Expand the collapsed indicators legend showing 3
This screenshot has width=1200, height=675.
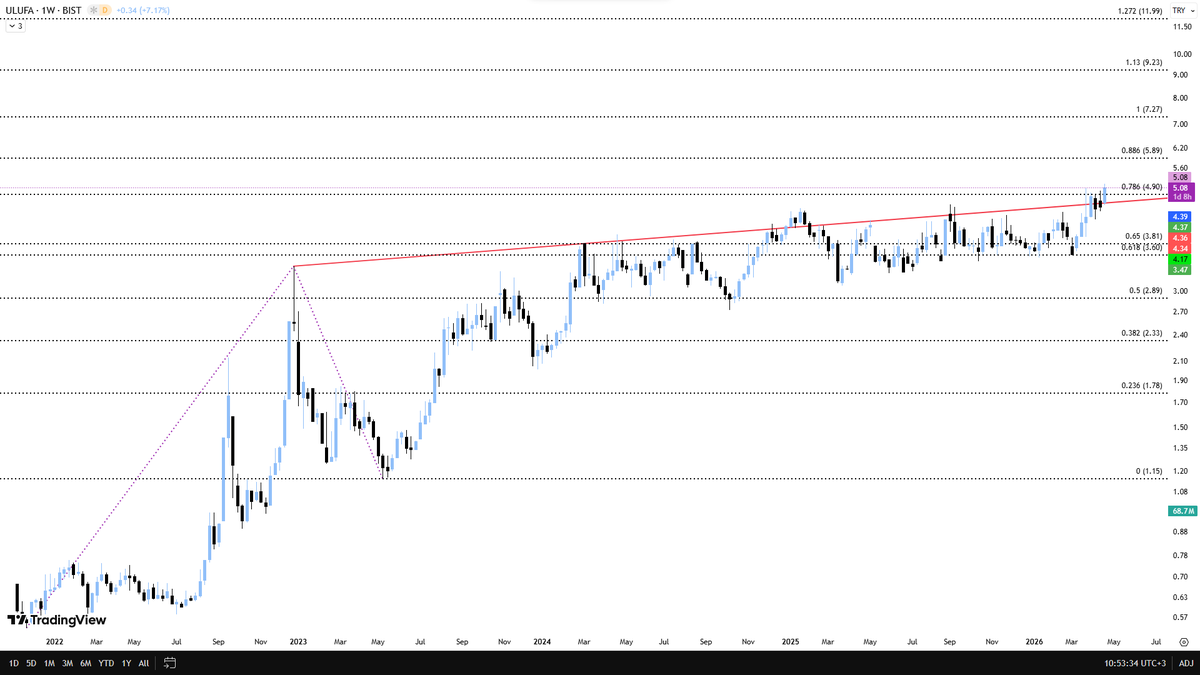[17, 26]
